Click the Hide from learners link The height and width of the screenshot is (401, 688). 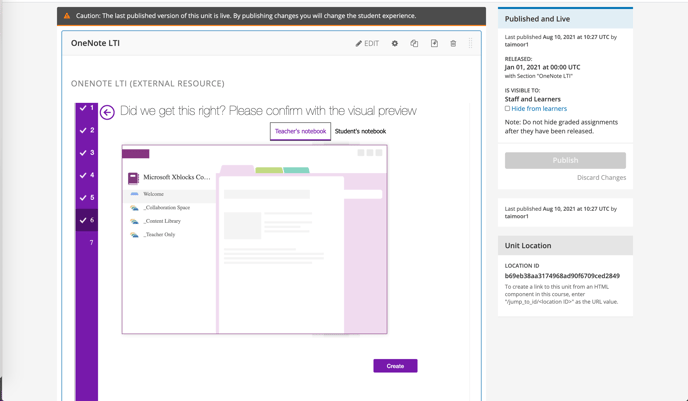539,108
